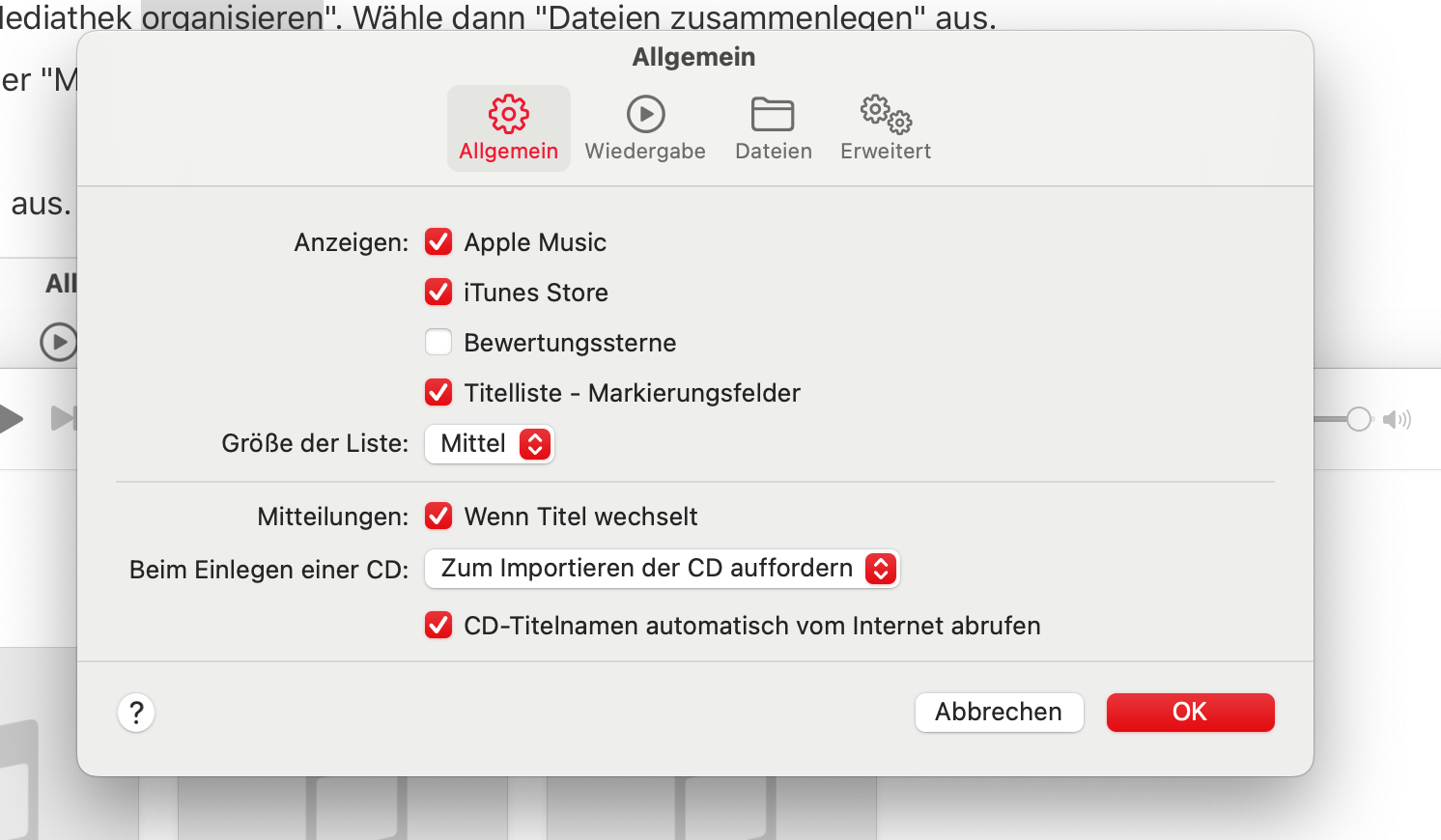
Task: Click the volume slider knob
Action: [x=1359, y=419]
